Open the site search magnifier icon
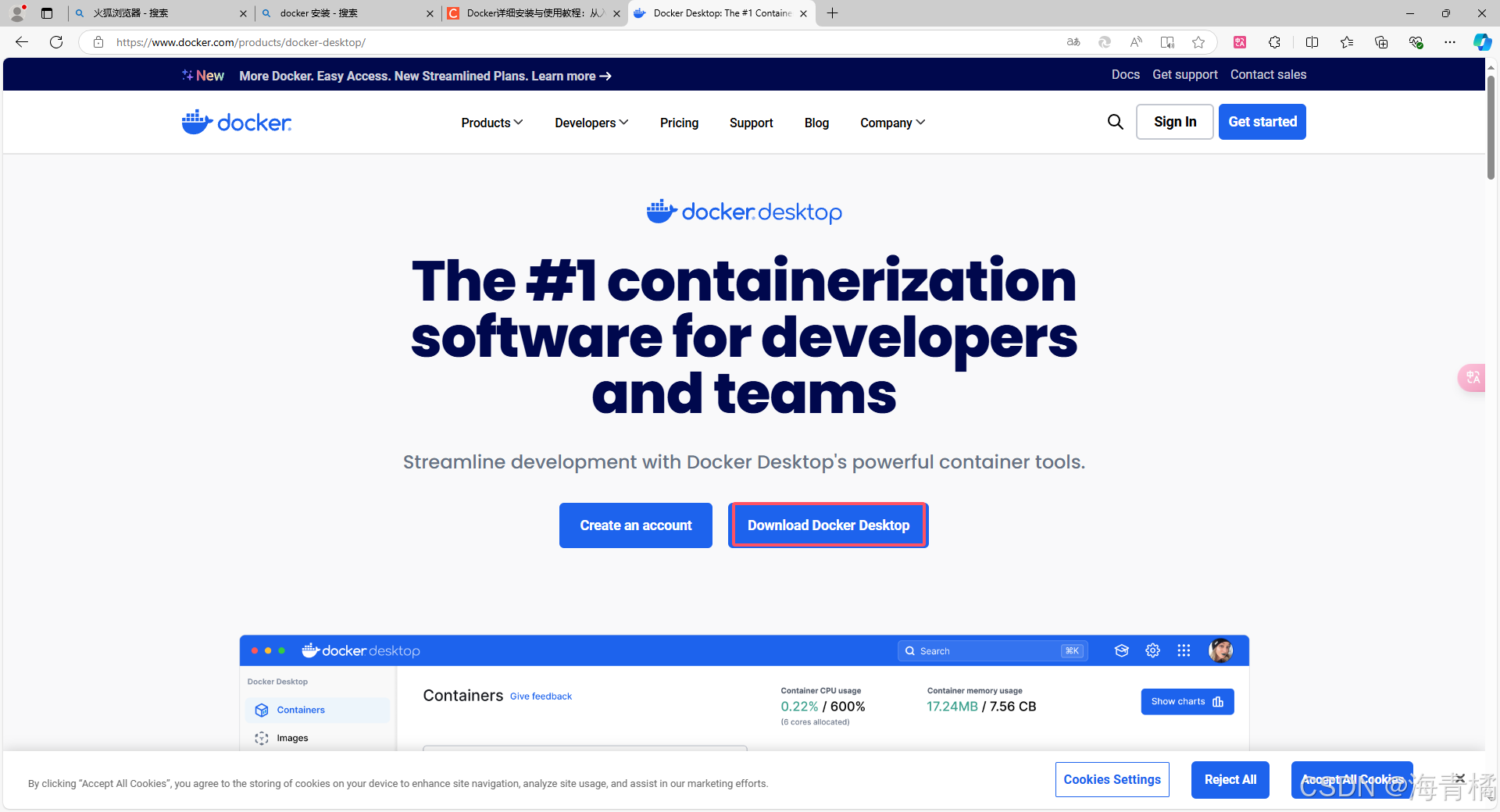This screenshot has height=812, width=1500. (x=1116, y=122)
